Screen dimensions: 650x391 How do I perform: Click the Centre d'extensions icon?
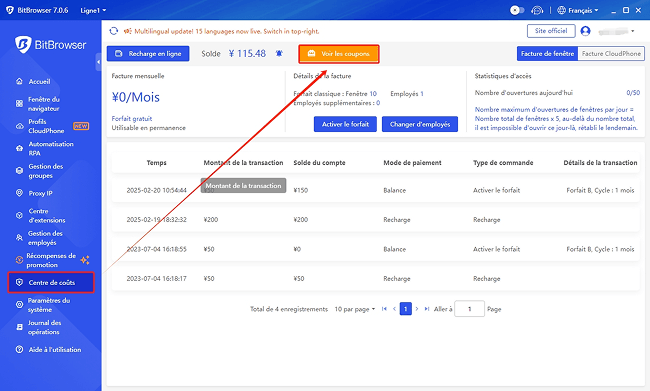coord(19,215)
